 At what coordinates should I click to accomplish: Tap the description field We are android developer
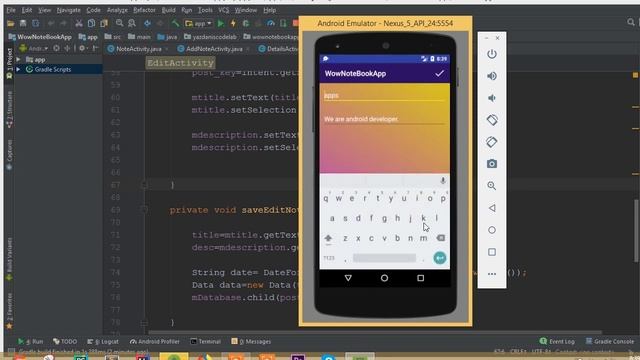click(x=384, y=119)
